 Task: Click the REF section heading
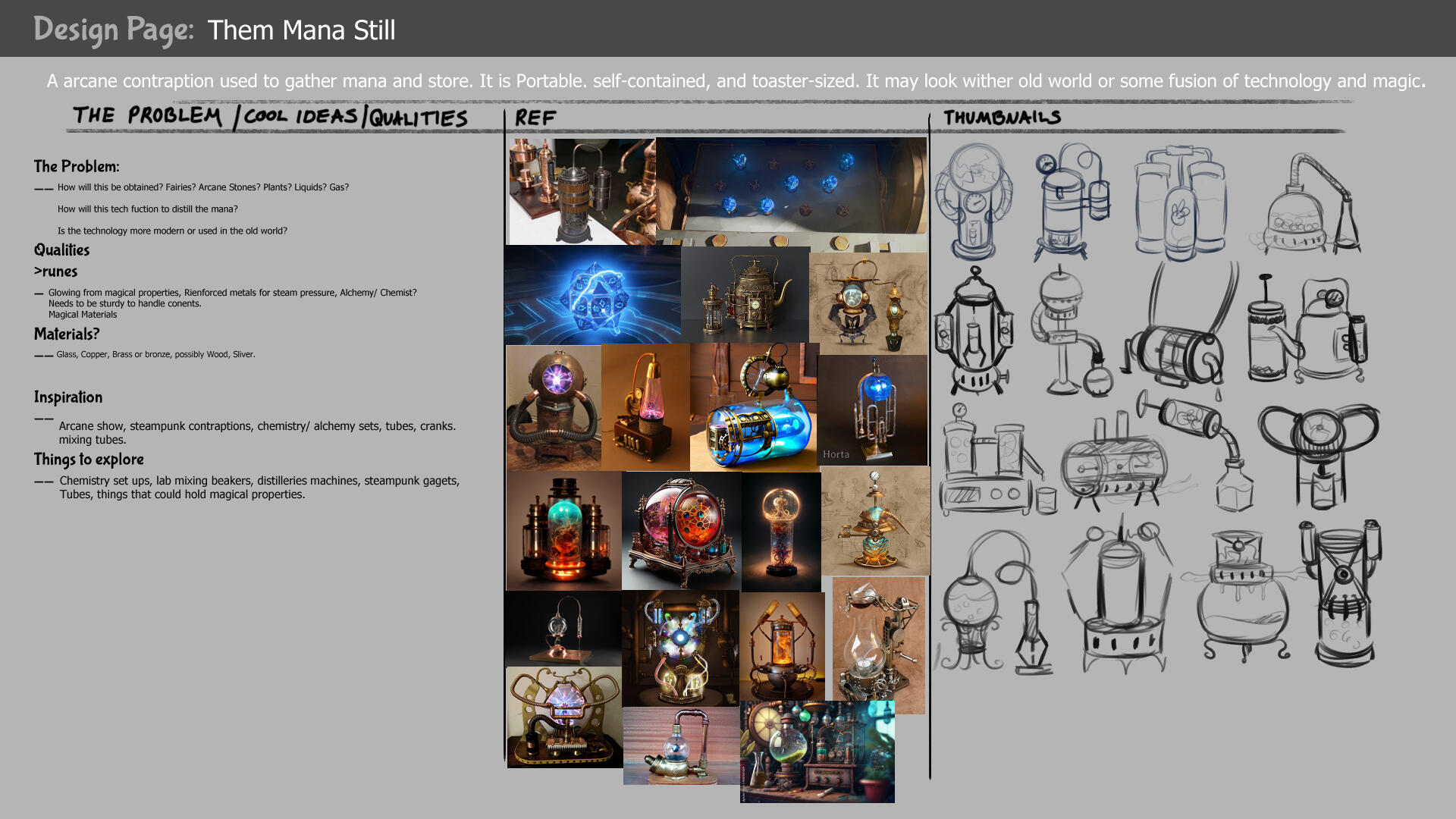pos(535,118)
